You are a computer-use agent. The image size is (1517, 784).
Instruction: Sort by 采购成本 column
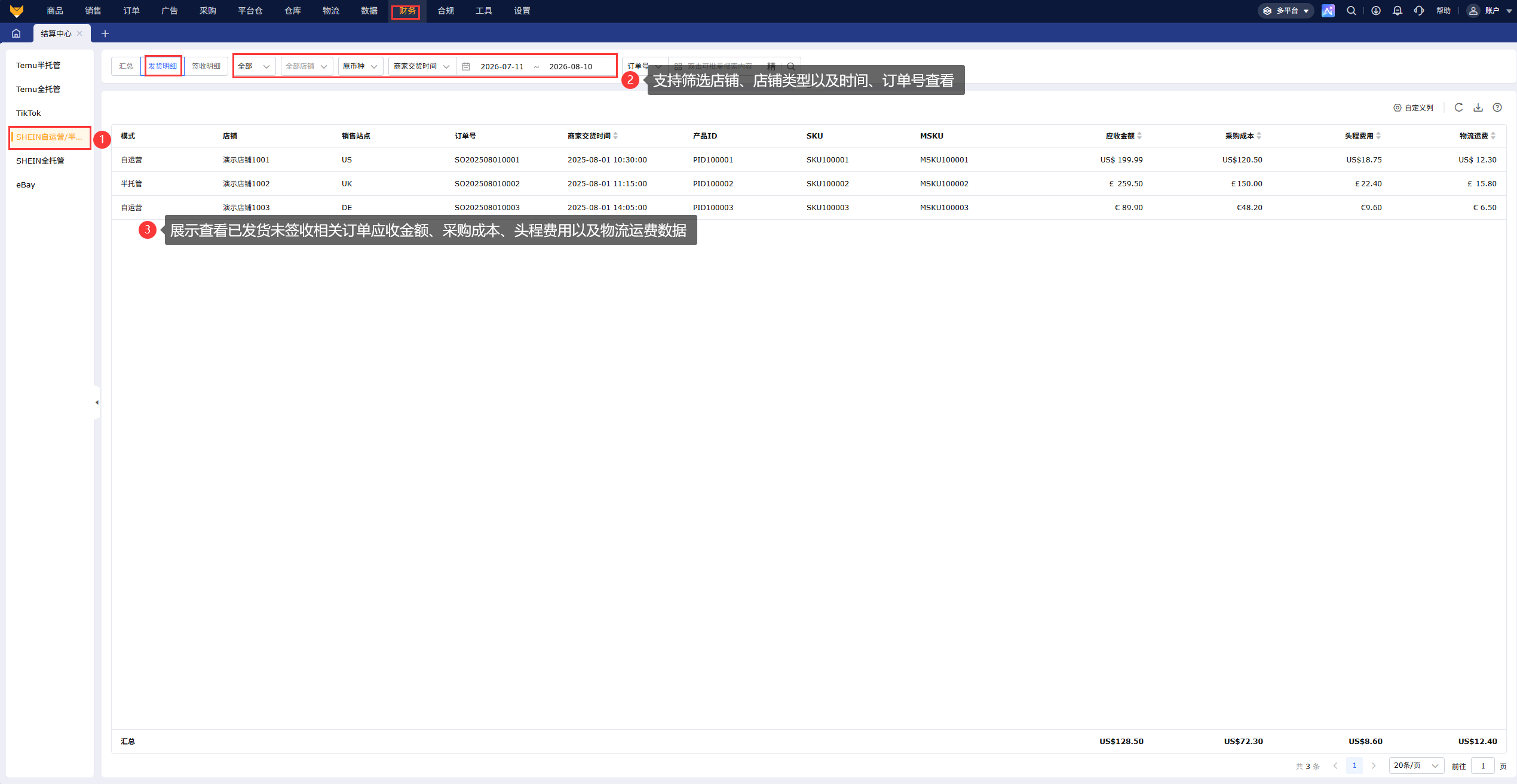click(1259, 136)
